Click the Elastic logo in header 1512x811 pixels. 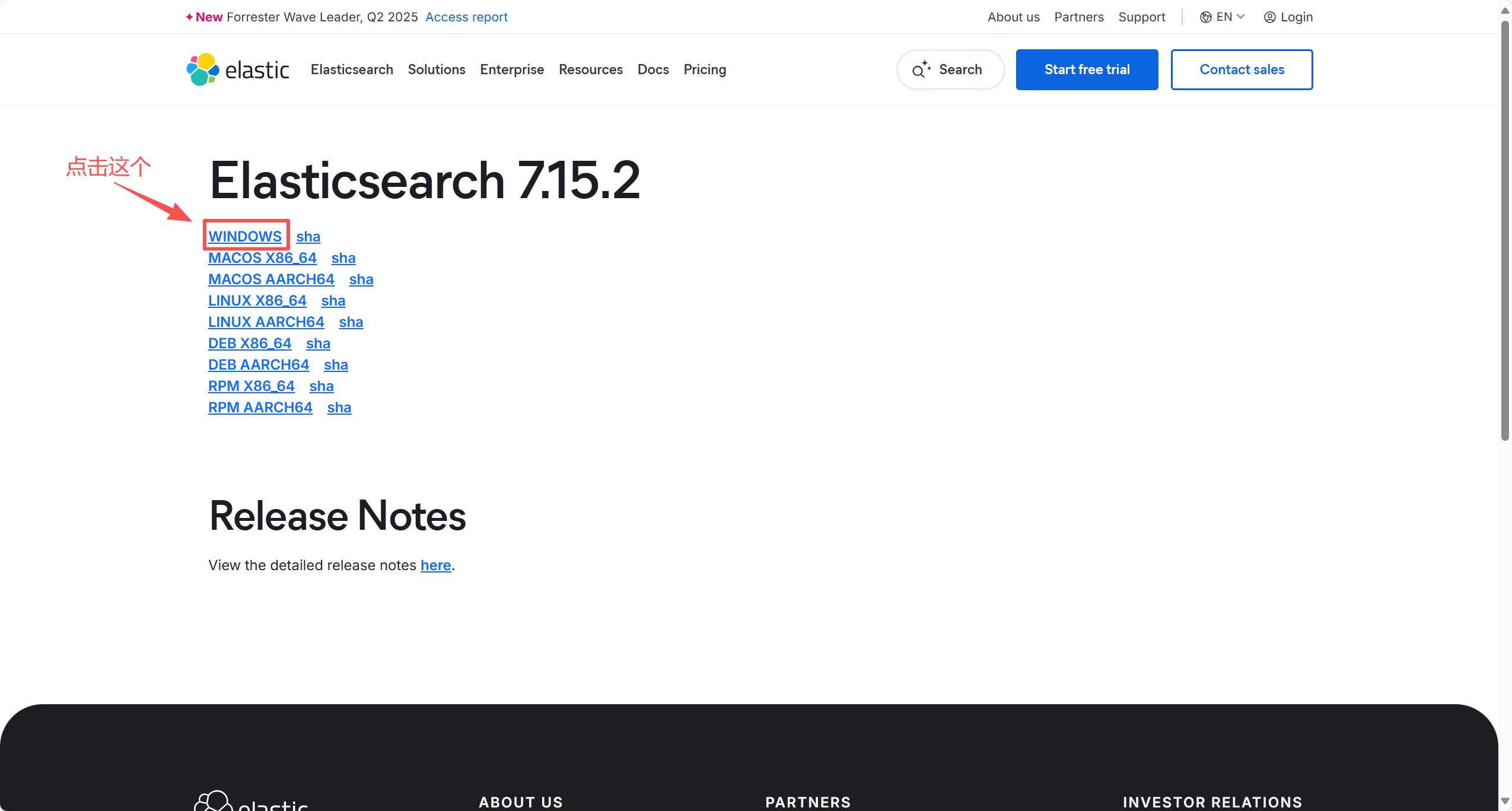237,69
